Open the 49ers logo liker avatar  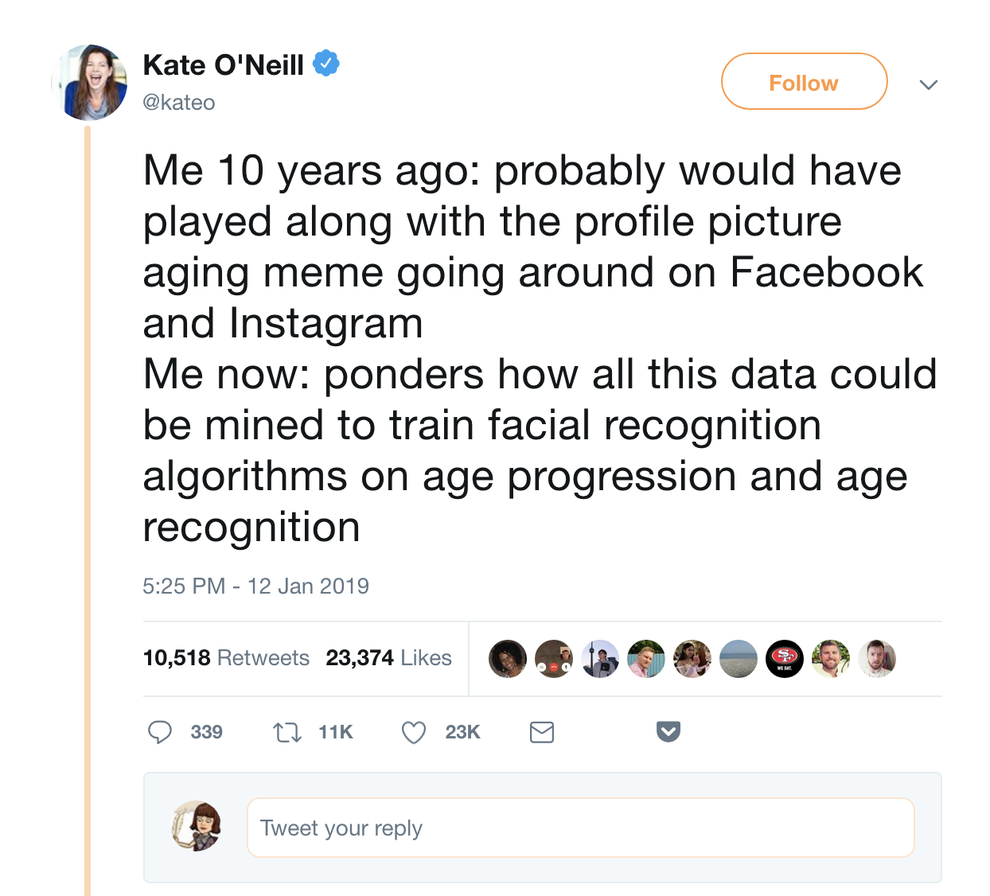coord(784,658)
